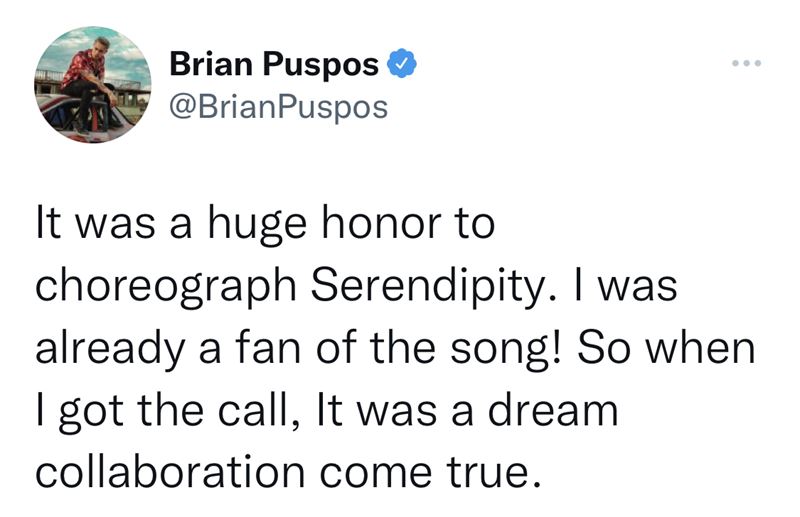Click the word fan in the tweet
Image resolution: width=800 pixels, height=517 pixels.
[268, 347]
